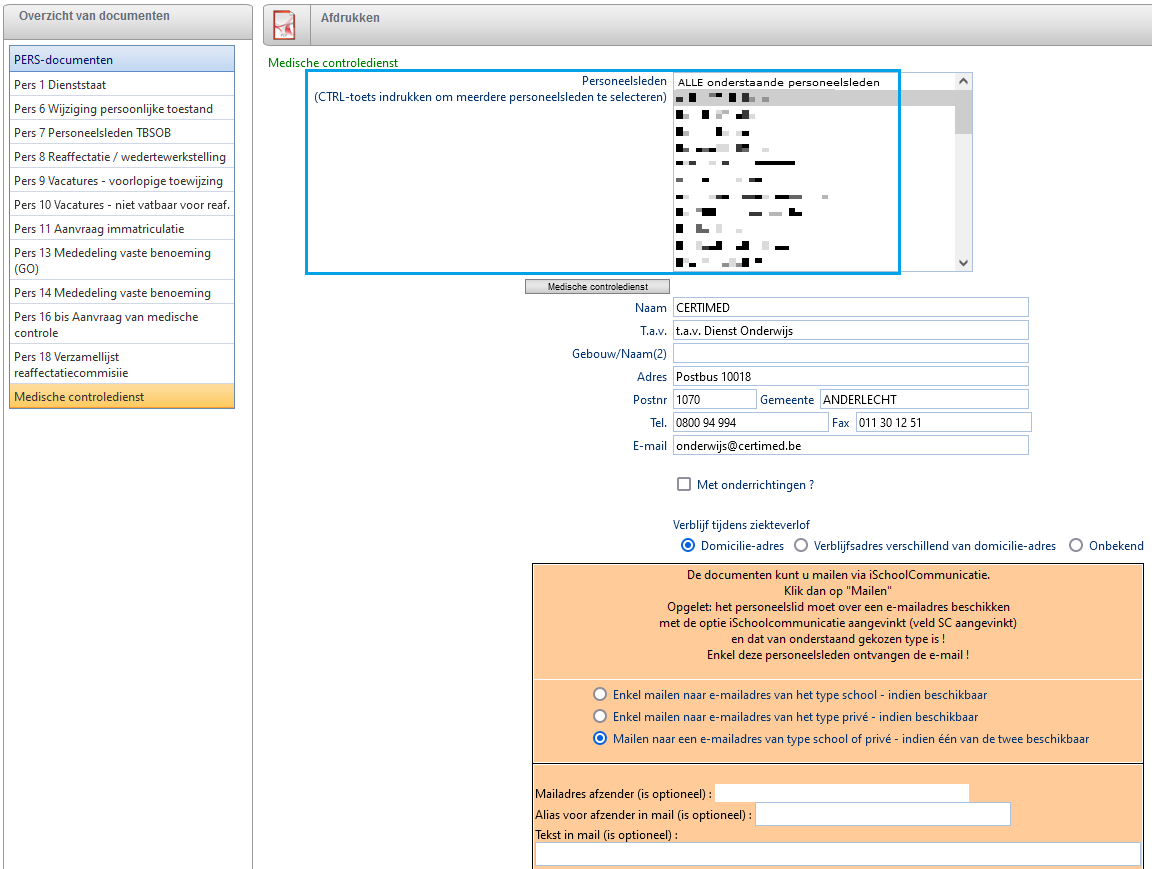The width and height of the screenshot is (1152, 869).
Task: Click the PDF print icon
Action: 285,26
